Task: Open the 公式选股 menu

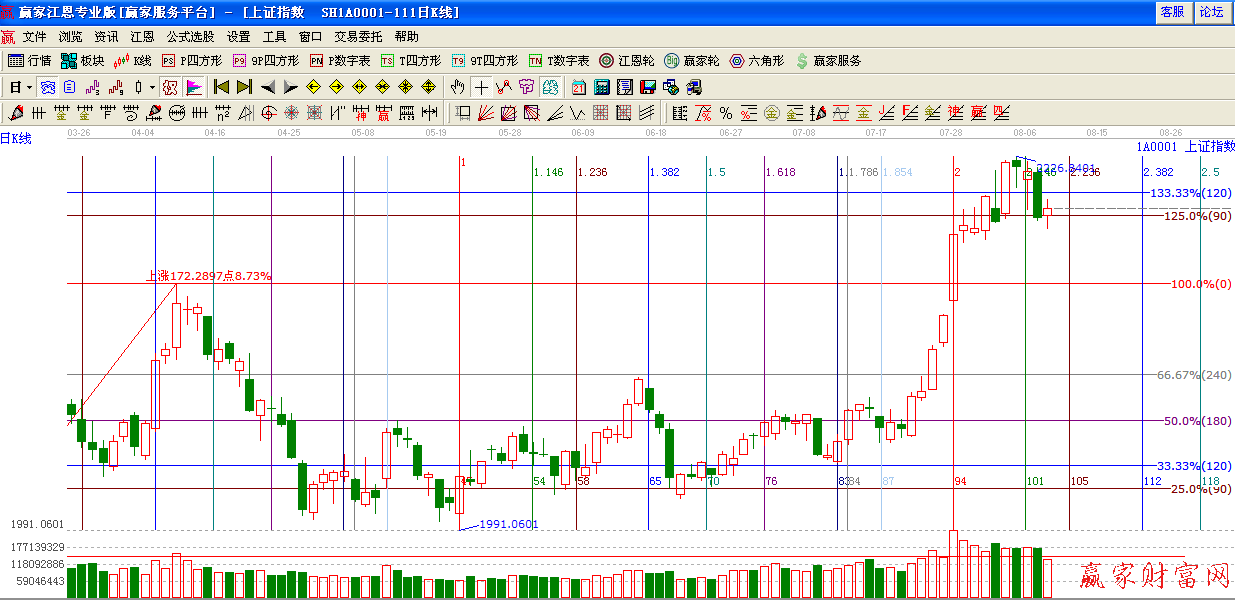Action: [191, 36]
